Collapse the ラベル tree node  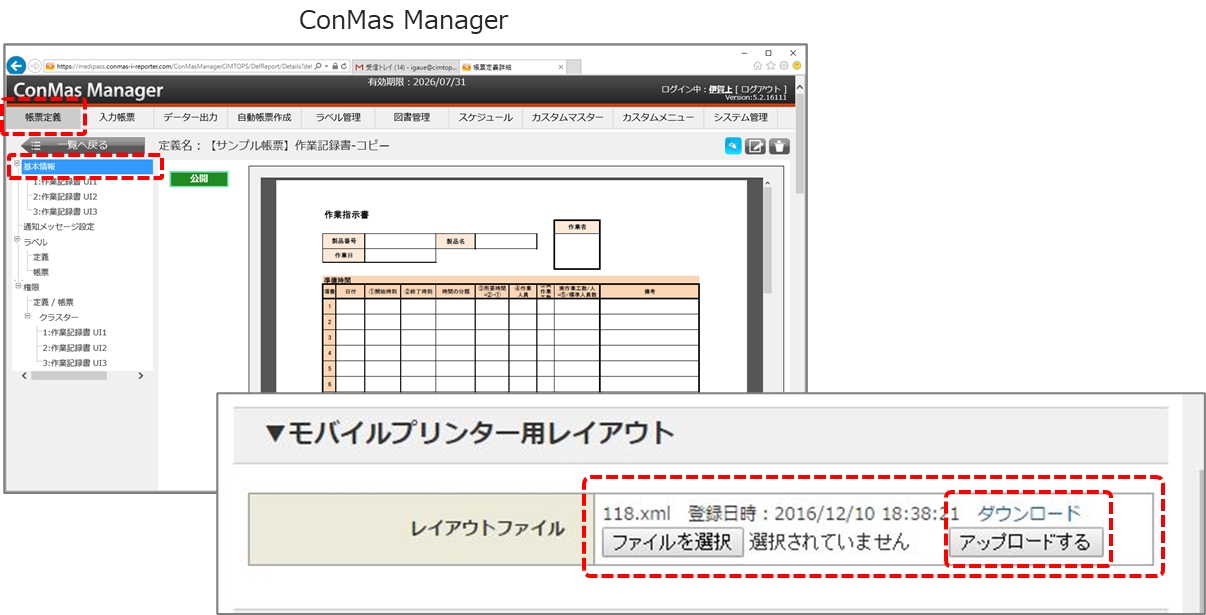(x=16, y=241)
